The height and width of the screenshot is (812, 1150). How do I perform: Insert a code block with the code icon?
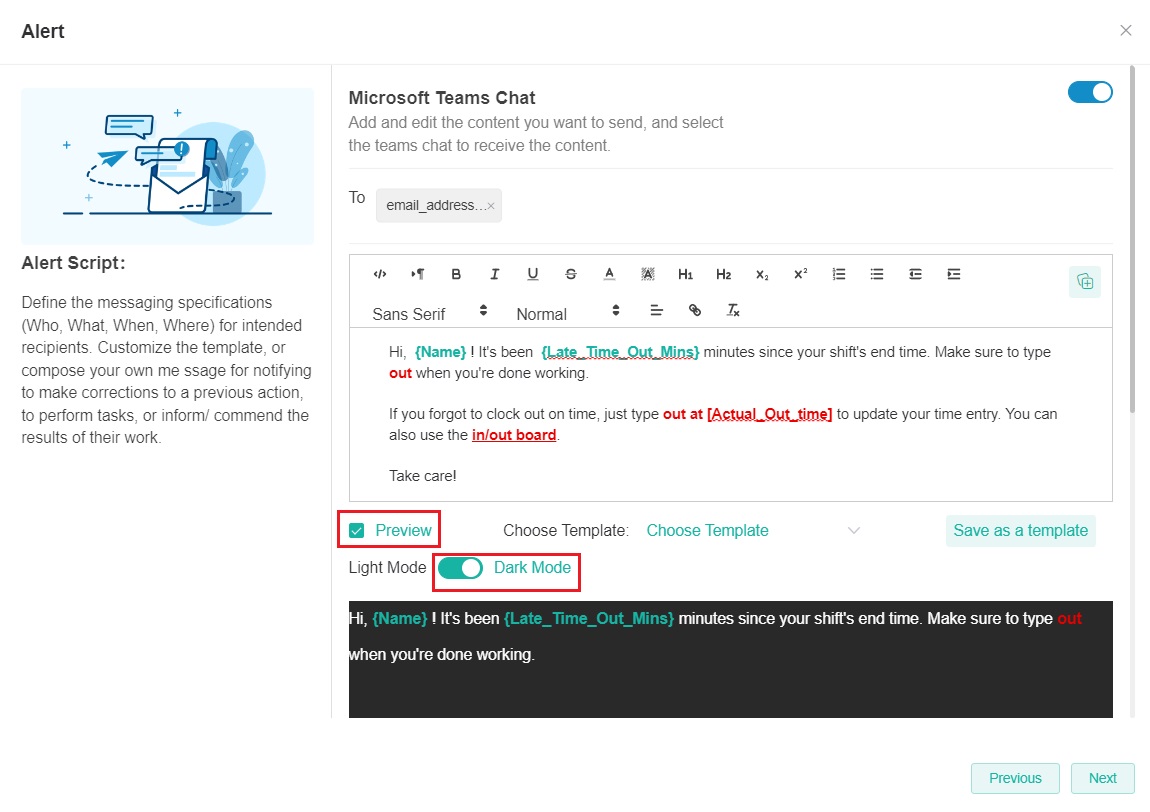pyautogui.click(x=380, y=274)
